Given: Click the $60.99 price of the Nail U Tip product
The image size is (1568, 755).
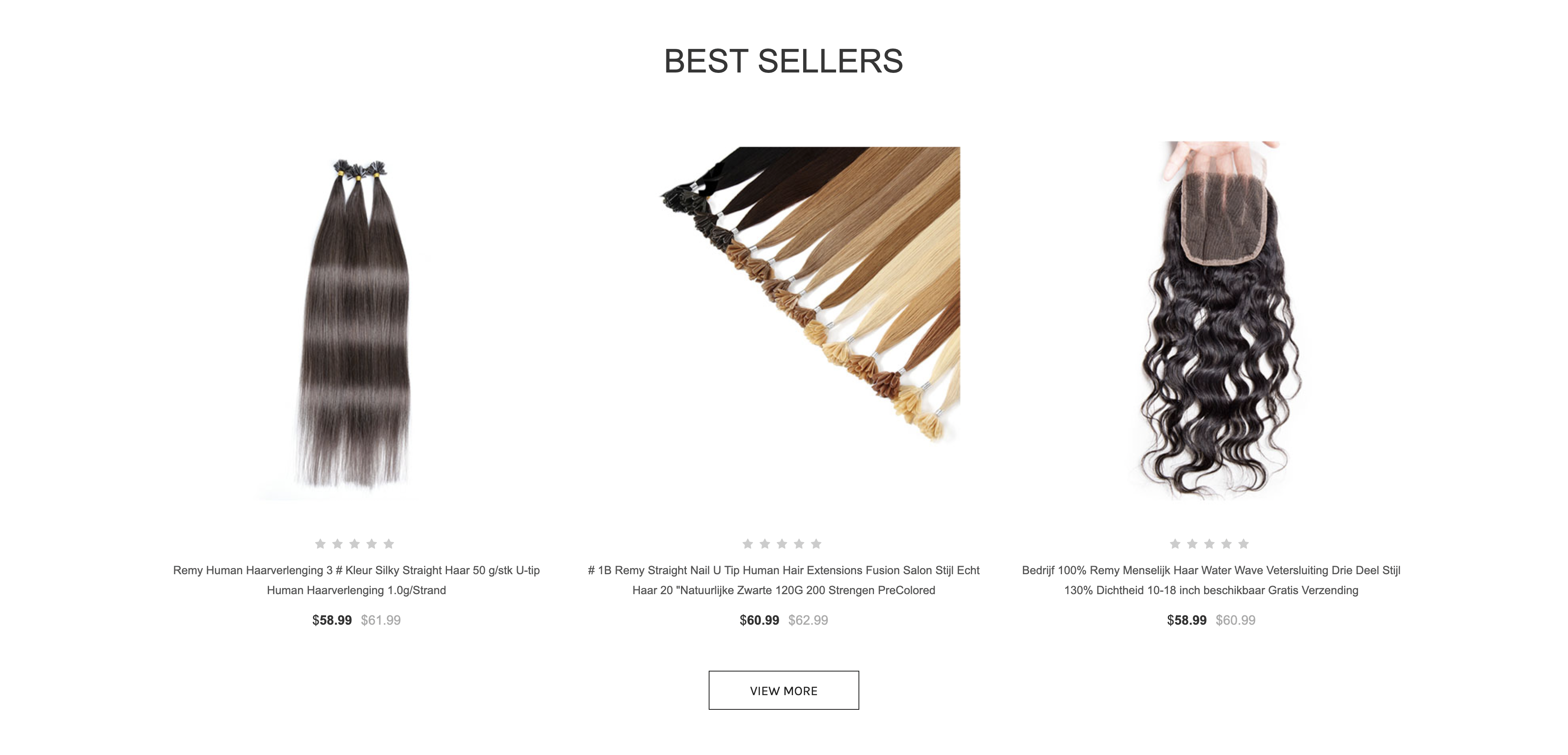Looking at the screenshot, I should (x=759, y=621).
